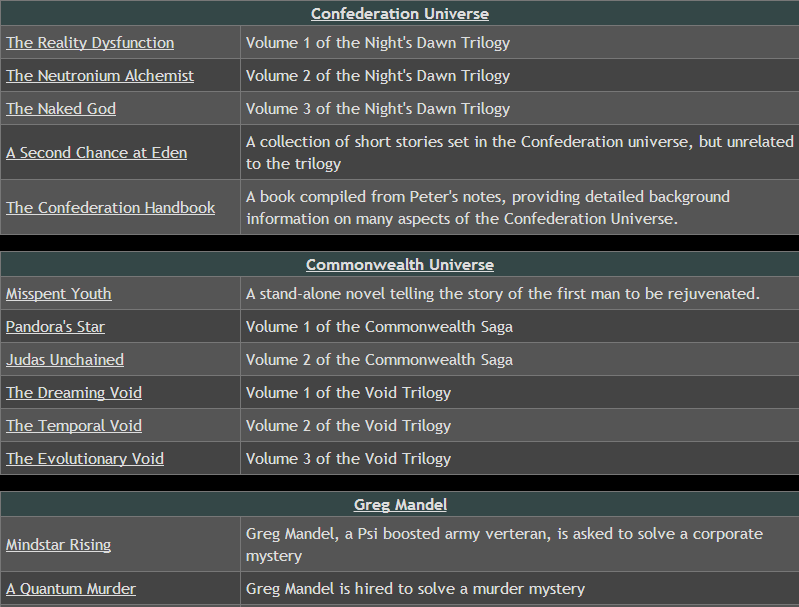Click The Neutronium Alchemist link

(100, 76)
